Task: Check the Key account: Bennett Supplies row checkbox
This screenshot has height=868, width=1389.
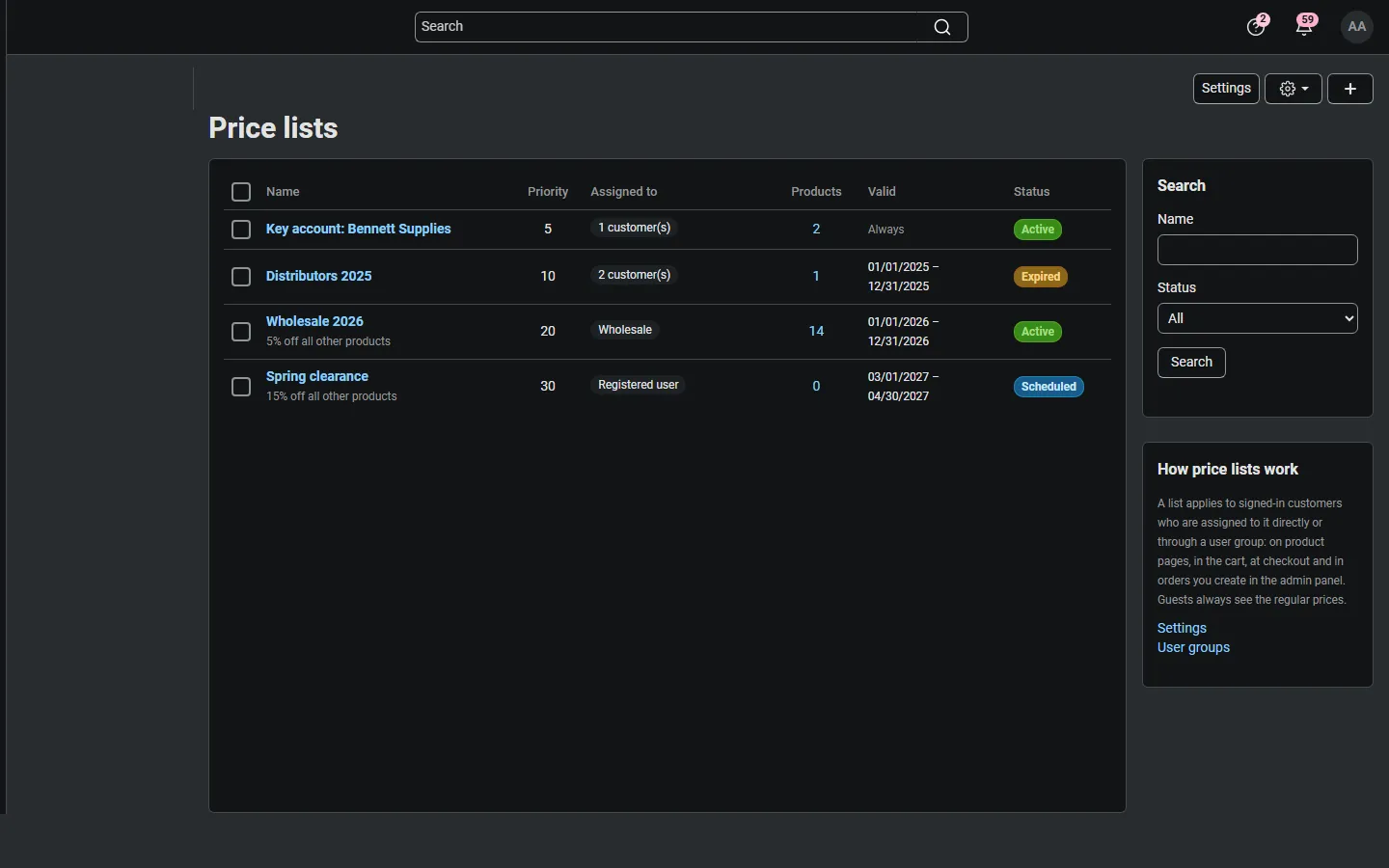Action: point(241,230)
